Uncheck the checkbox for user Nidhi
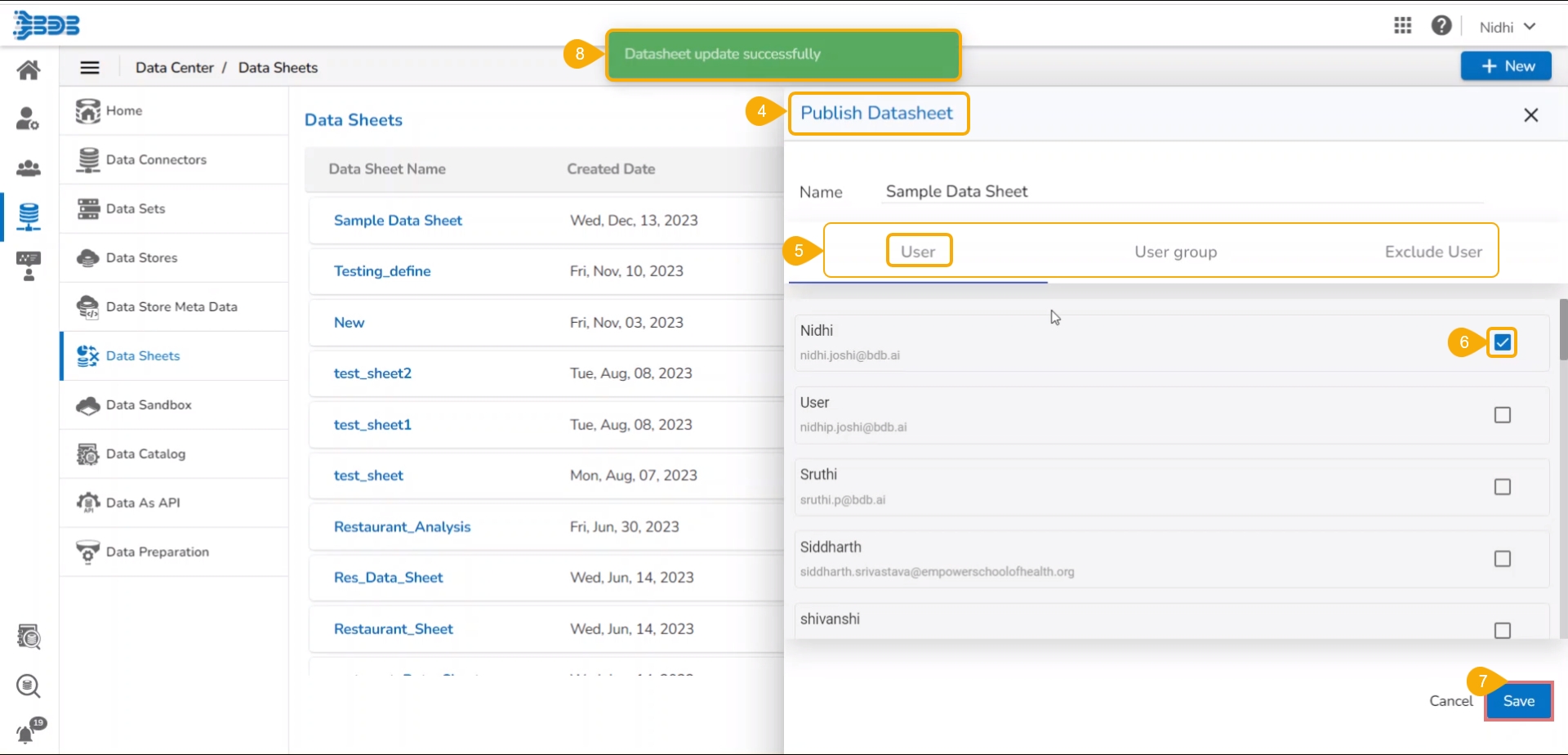 (1502, 343)
